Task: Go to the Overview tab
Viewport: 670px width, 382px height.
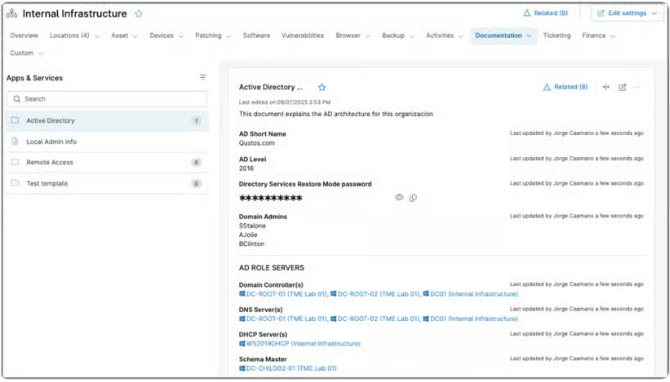Action: pos(24,35)
